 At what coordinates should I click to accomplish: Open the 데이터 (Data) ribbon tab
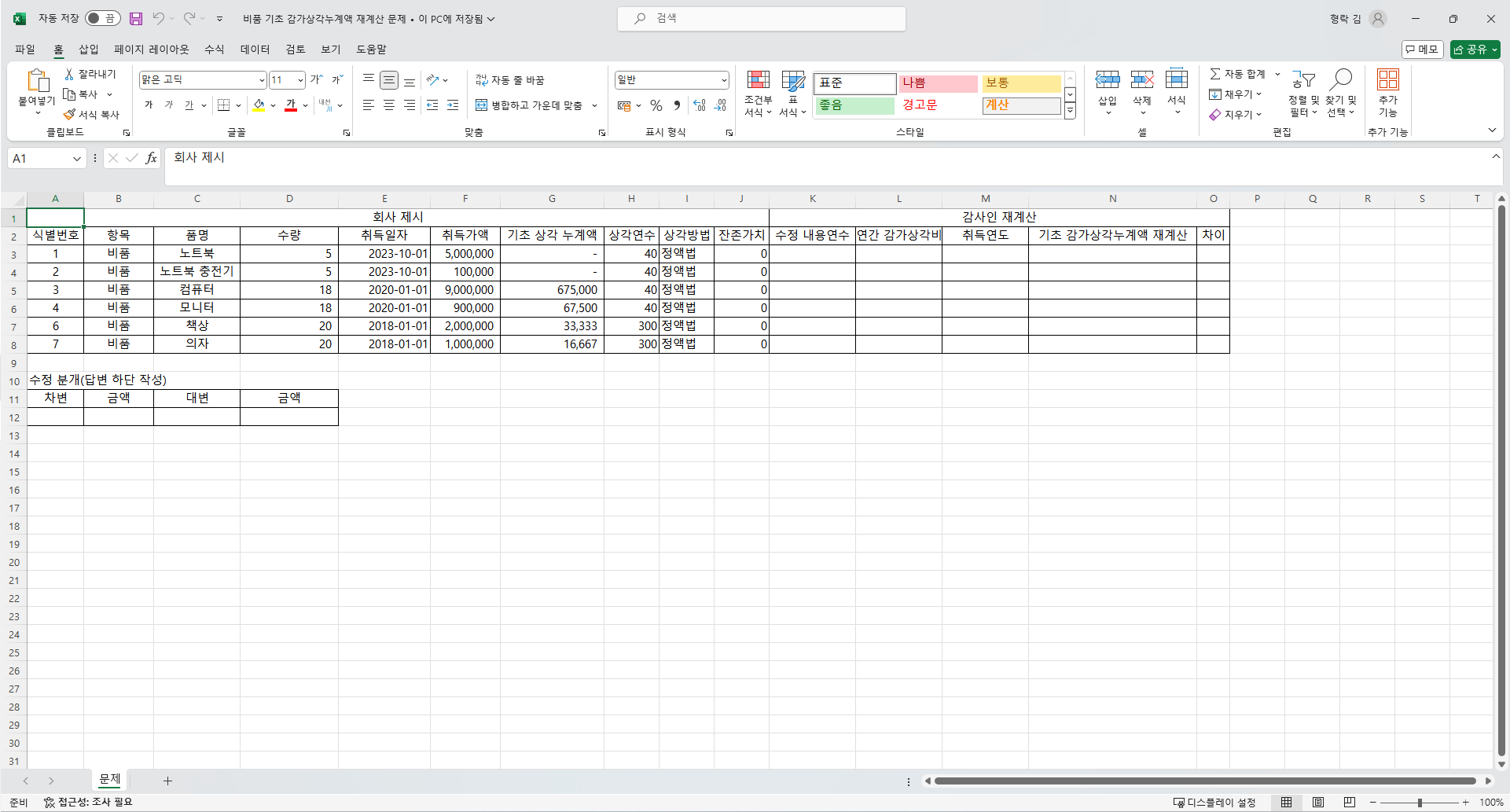coord(255,49)
